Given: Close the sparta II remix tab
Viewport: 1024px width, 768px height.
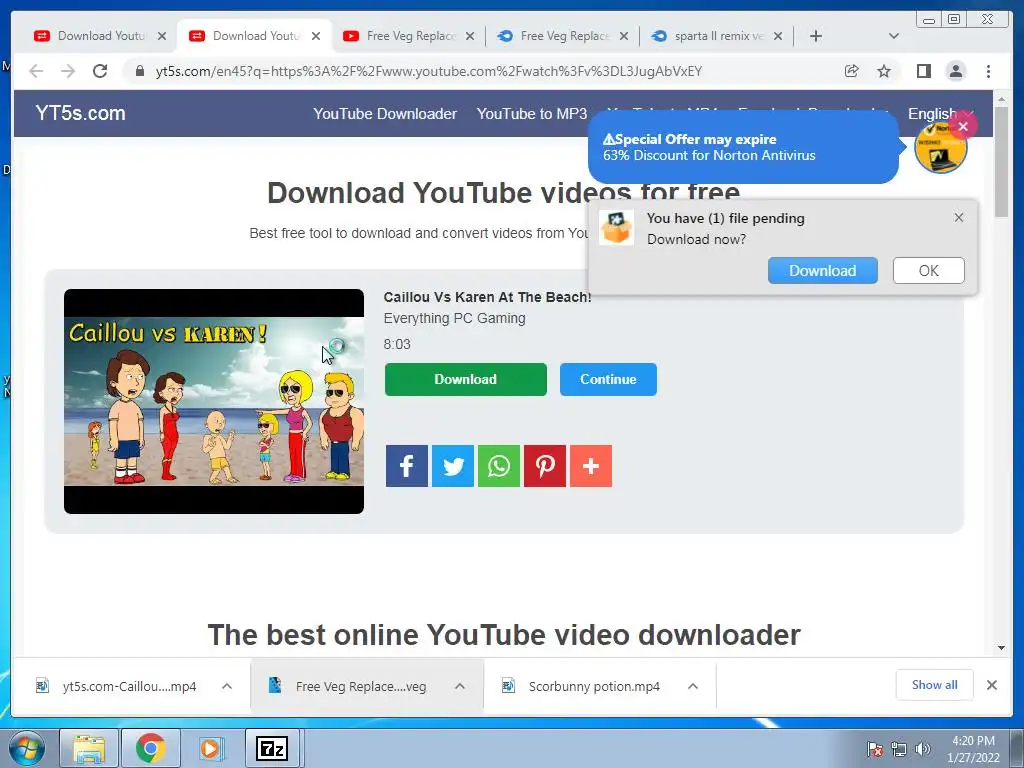Looking at the screenshot, I should (778, 36).
